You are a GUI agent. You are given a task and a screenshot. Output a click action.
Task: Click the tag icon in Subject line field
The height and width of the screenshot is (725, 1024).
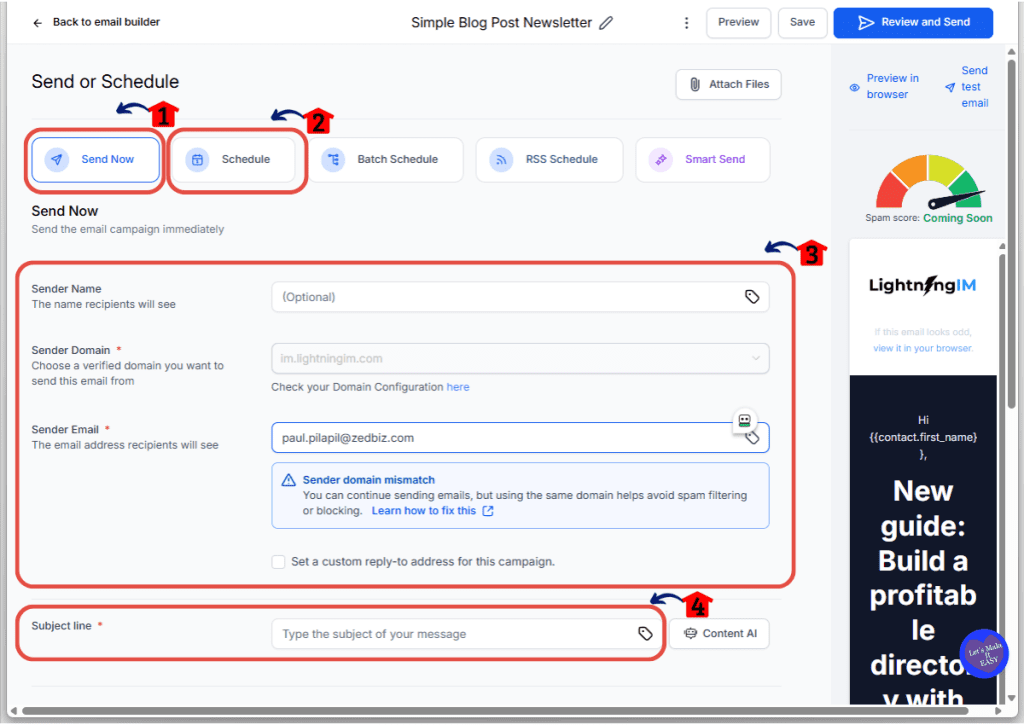coord(645,633)
